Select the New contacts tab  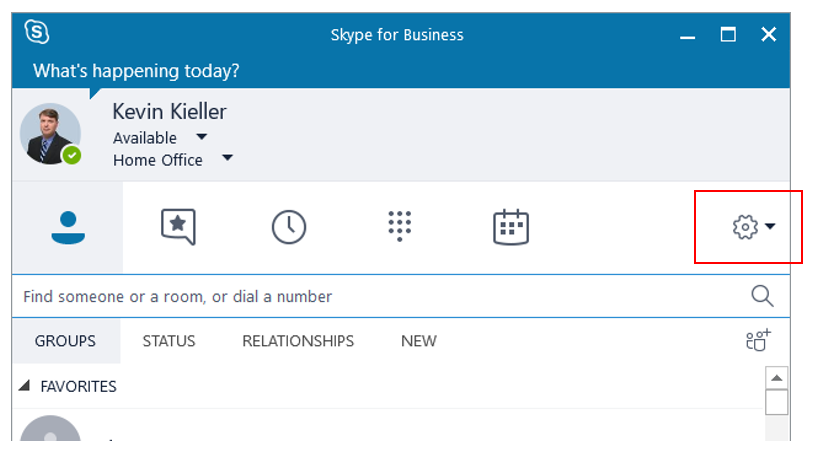point(418,341)
